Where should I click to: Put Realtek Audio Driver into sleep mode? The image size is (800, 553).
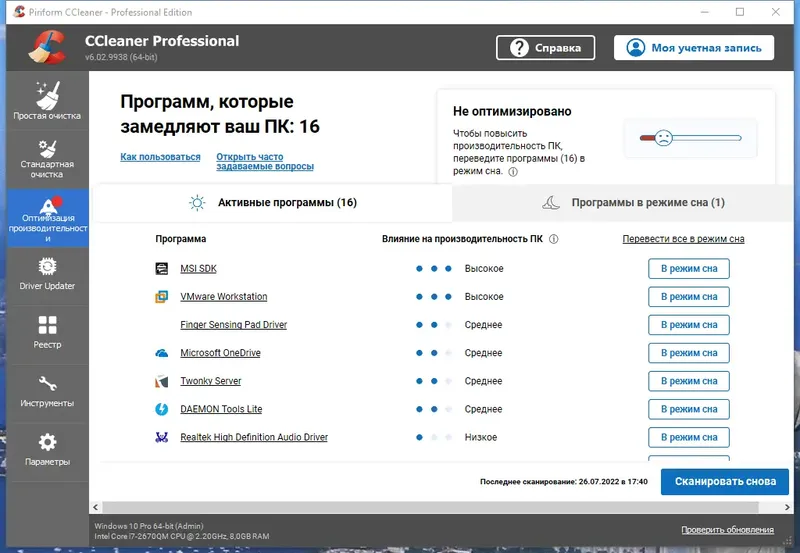coord(689,437)
